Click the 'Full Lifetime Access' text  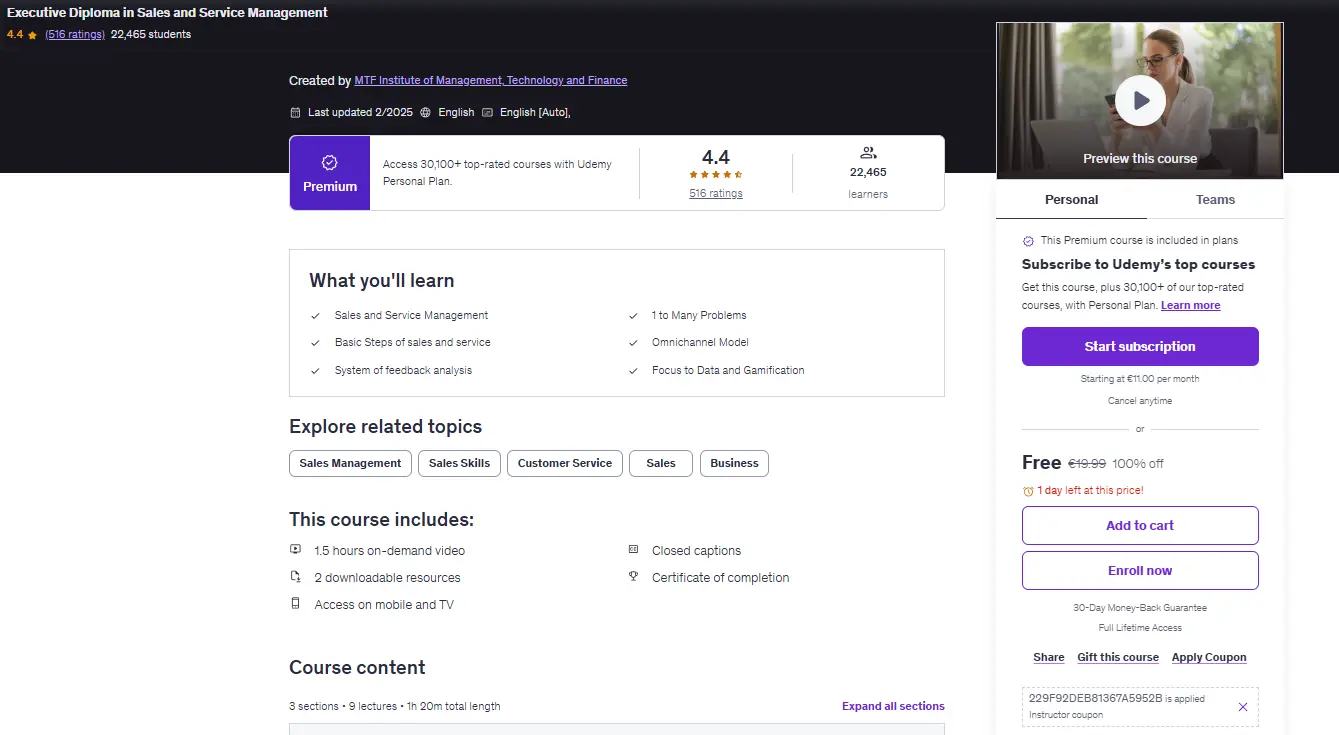click(1140, 628)
